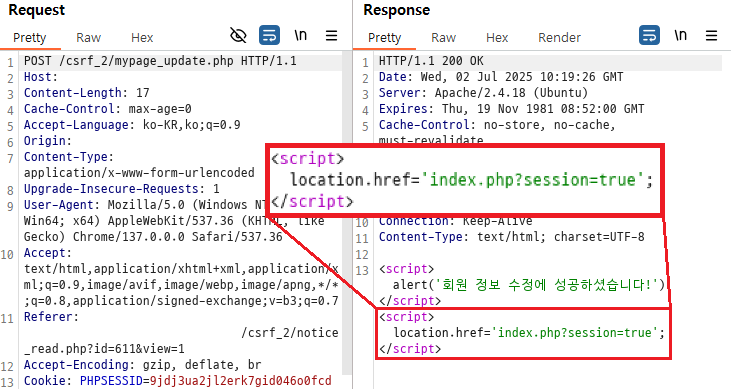Click the HTTP/1.1 200 OK status line
731x389 pixels.
431,61
